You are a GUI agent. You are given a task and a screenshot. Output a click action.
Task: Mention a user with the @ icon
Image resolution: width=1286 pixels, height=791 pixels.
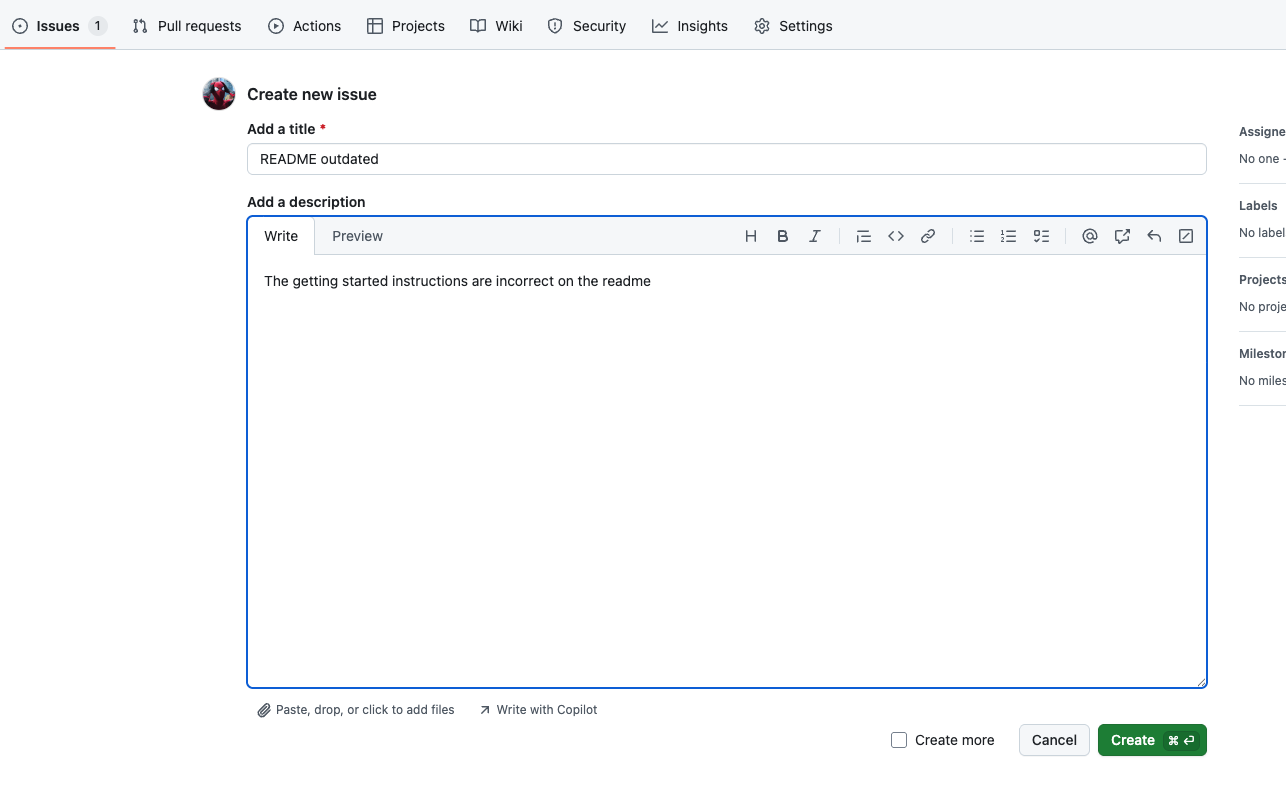(1089, 236)
